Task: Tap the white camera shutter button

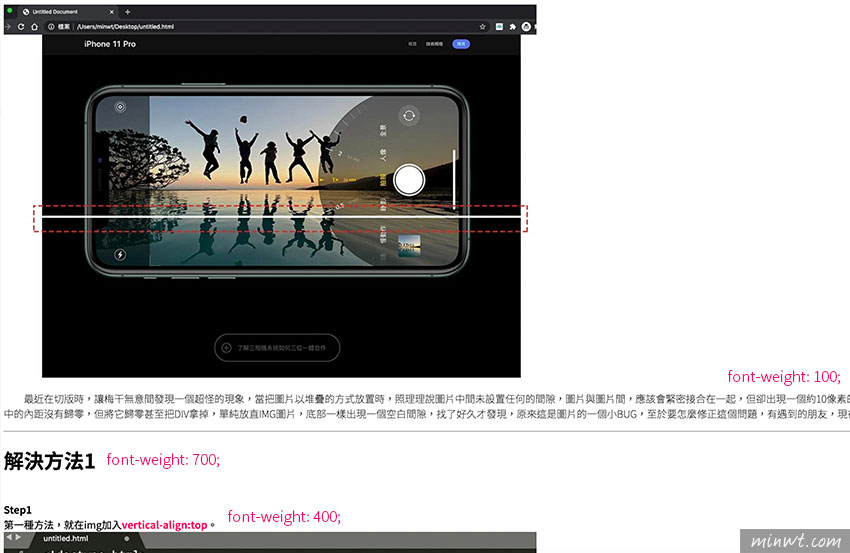Action: [409, 180]
